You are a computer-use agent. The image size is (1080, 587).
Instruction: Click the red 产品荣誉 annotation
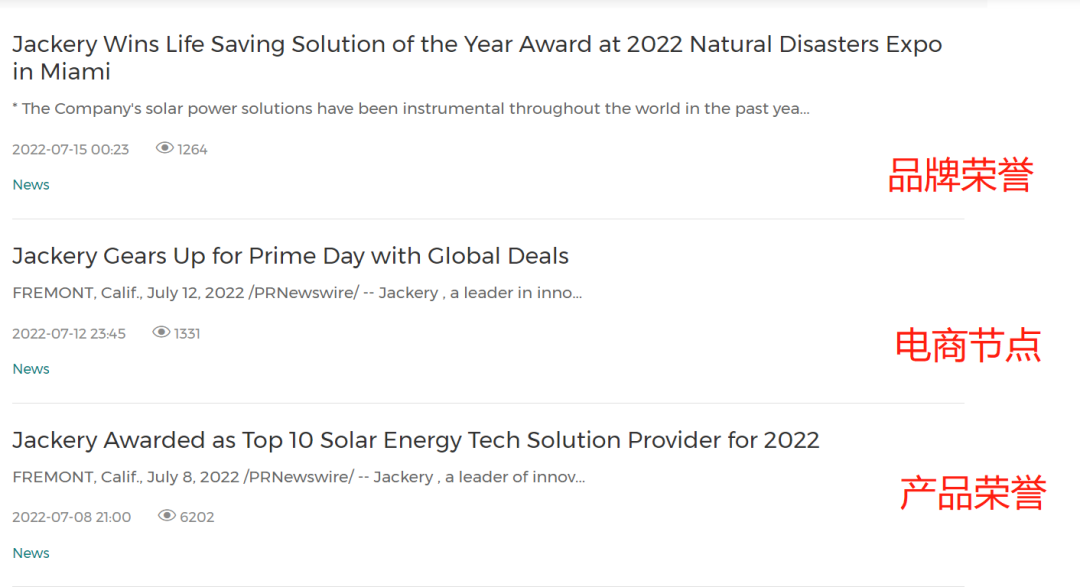tap(972, 493)
